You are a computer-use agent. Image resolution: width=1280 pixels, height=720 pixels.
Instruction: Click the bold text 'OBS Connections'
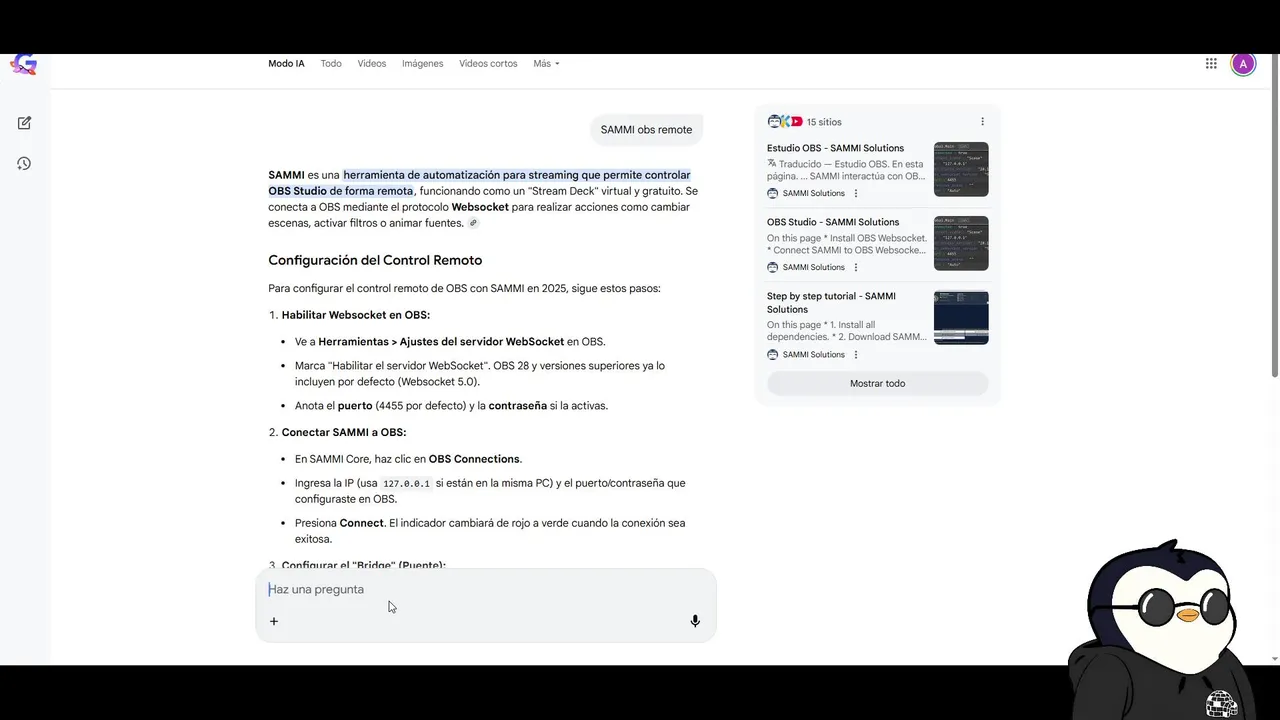474,459
